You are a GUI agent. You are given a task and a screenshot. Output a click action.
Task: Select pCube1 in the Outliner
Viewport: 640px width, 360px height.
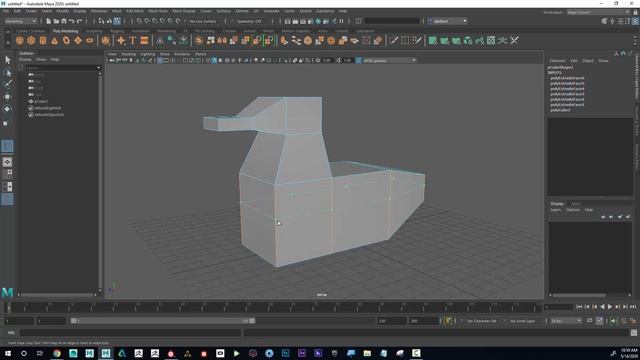41,101
